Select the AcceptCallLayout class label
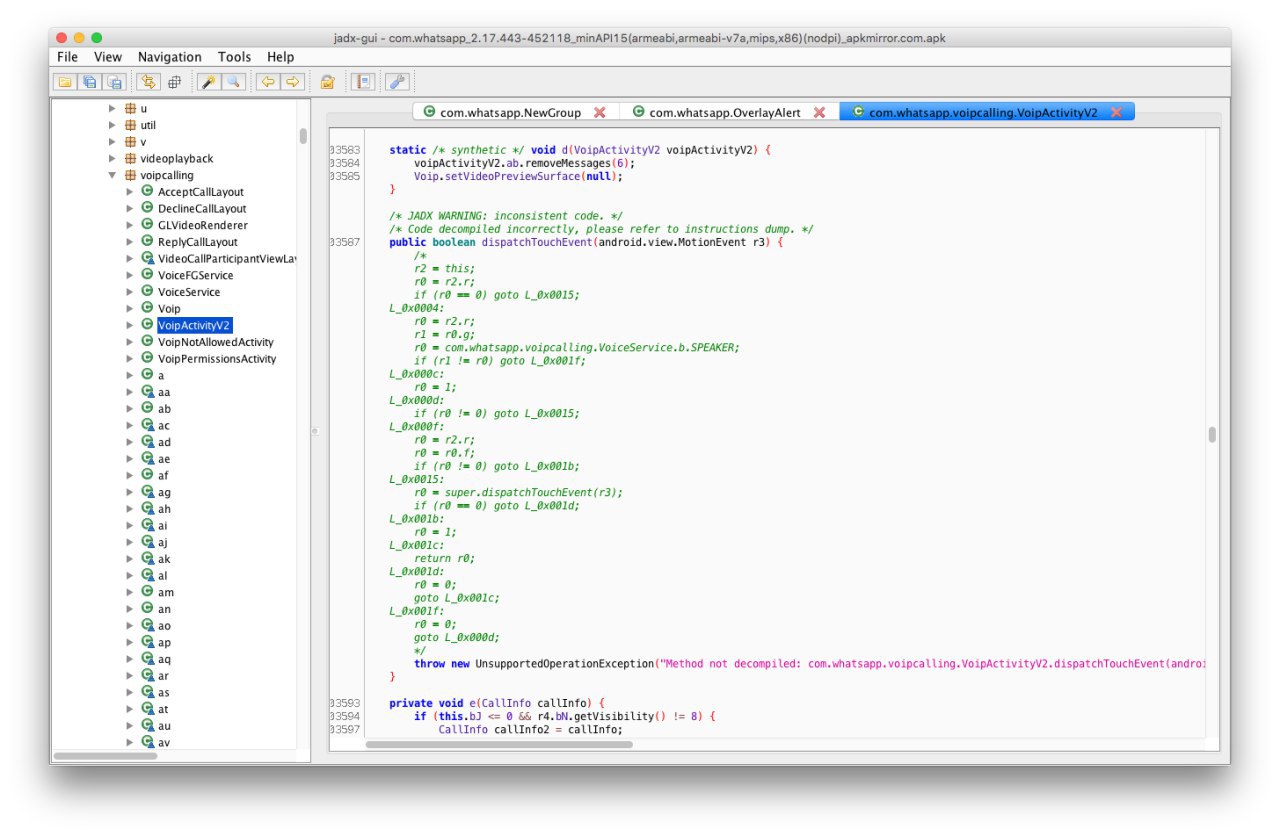The height and width of the screenshot is (836, 1280). click(x=201, y=192)
